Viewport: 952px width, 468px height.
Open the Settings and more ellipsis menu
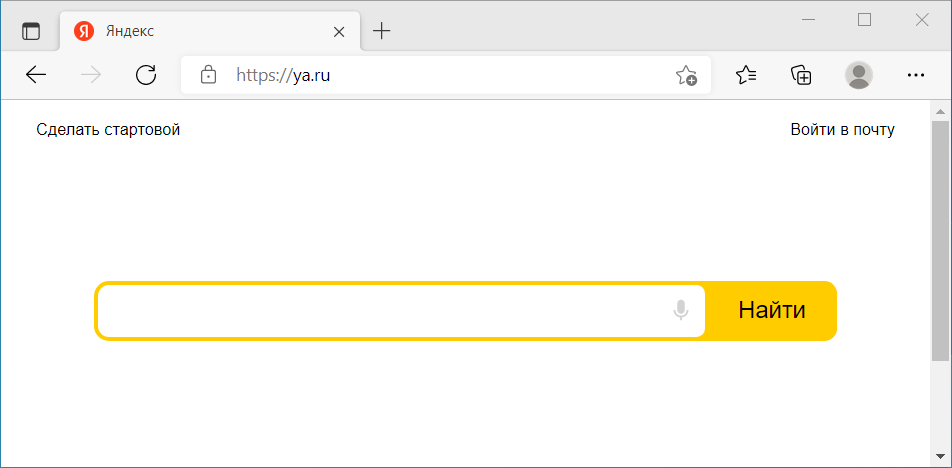pyautogui.click(x=915, y=75)
